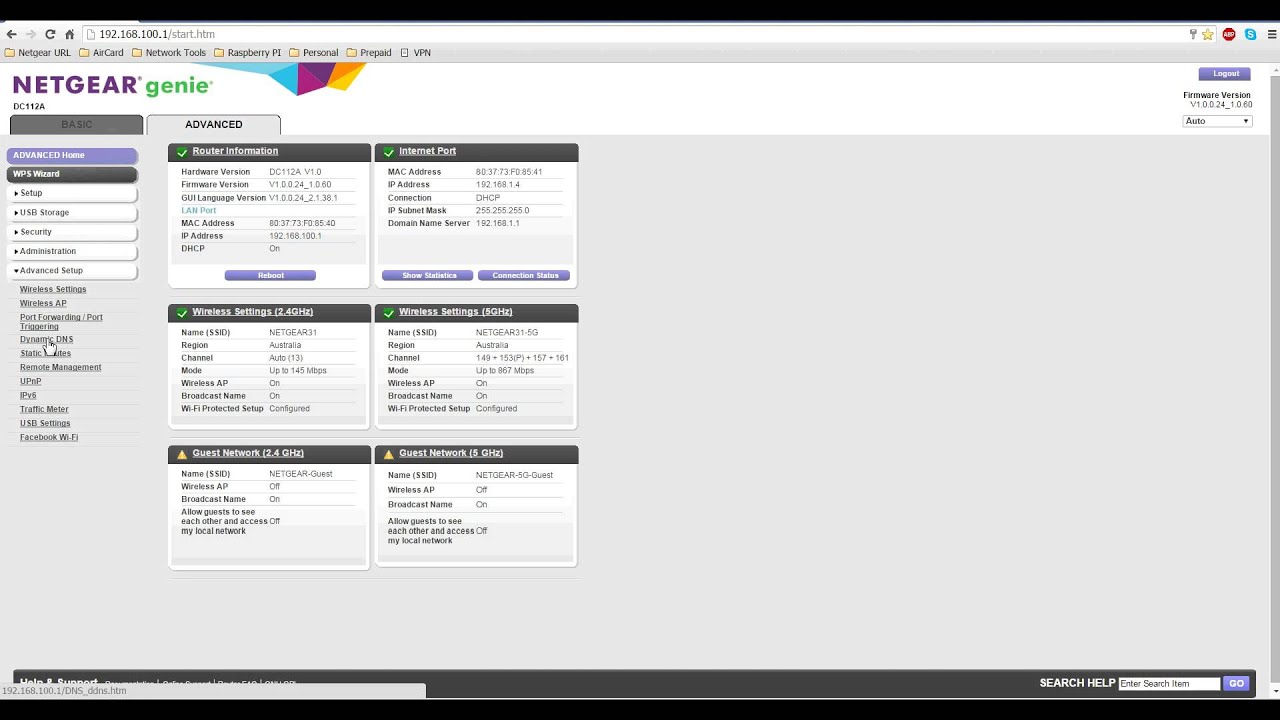Open the Router Information heading link

pyautogui.click(x=235, y=151)
